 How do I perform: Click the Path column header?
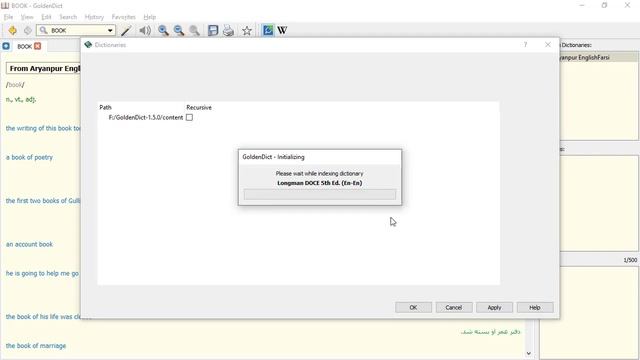point(105,107)
